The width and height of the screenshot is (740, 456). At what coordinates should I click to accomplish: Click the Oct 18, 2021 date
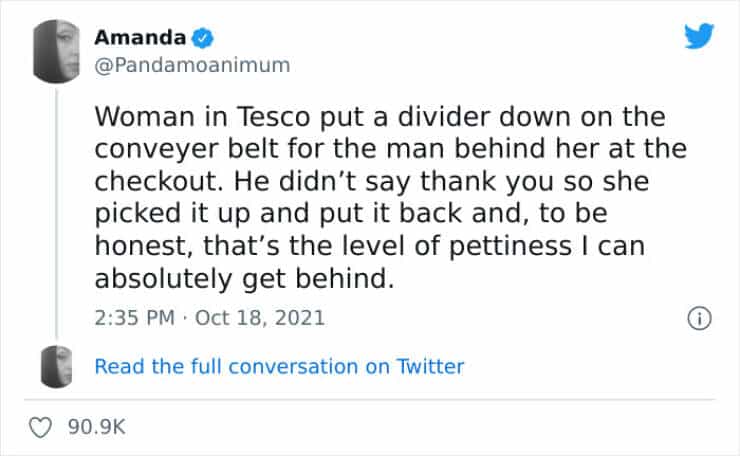264,319
